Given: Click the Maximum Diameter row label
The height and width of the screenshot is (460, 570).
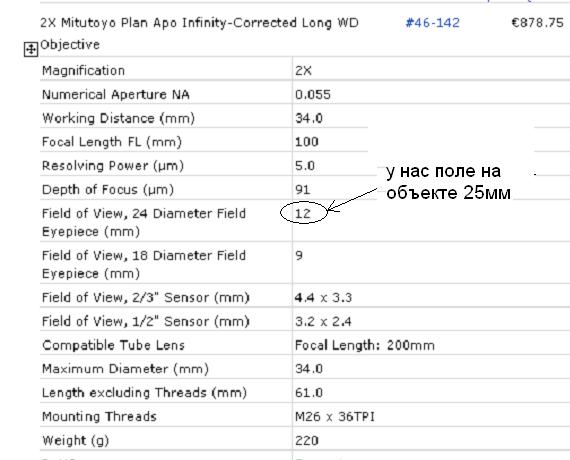Looking at the screenshot, I should (125, 369).
